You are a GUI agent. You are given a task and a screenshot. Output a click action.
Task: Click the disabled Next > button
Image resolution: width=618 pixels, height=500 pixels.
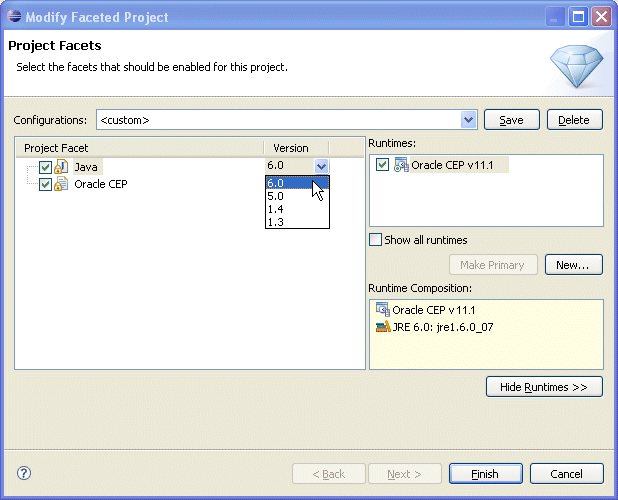tap(405, 474)
